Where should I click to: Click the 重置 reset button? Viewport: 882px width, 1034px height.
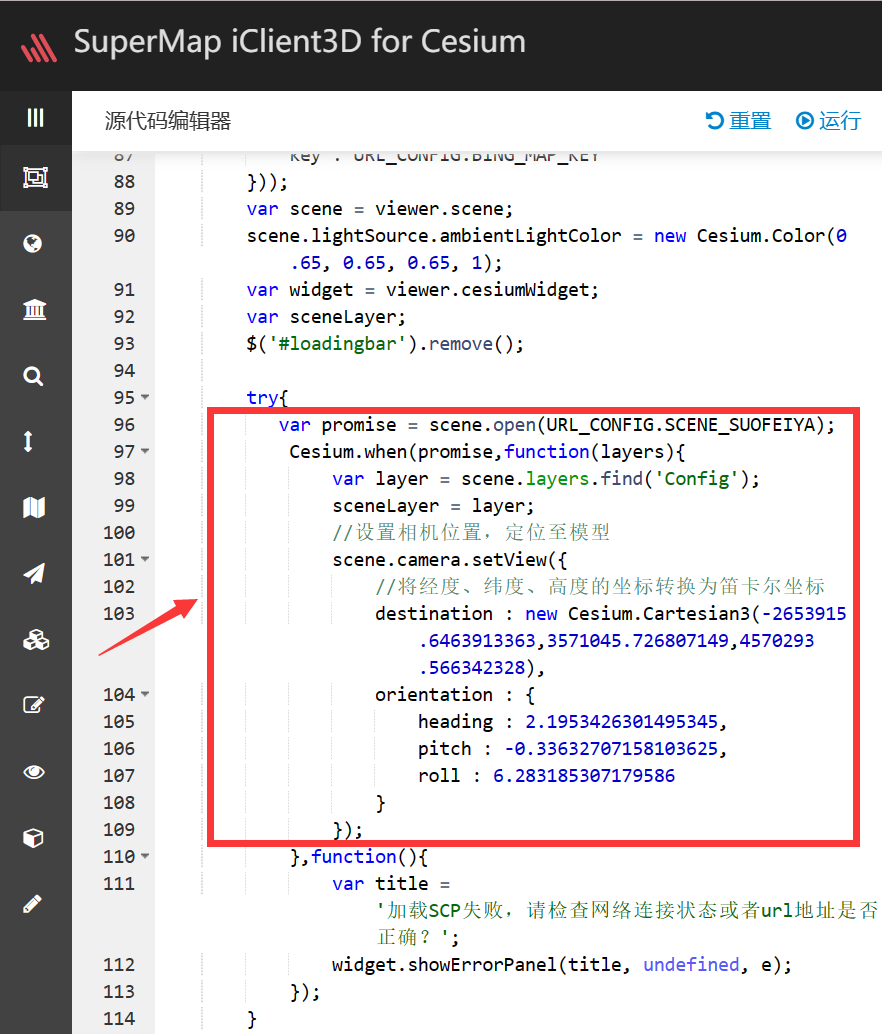point(738,121)
